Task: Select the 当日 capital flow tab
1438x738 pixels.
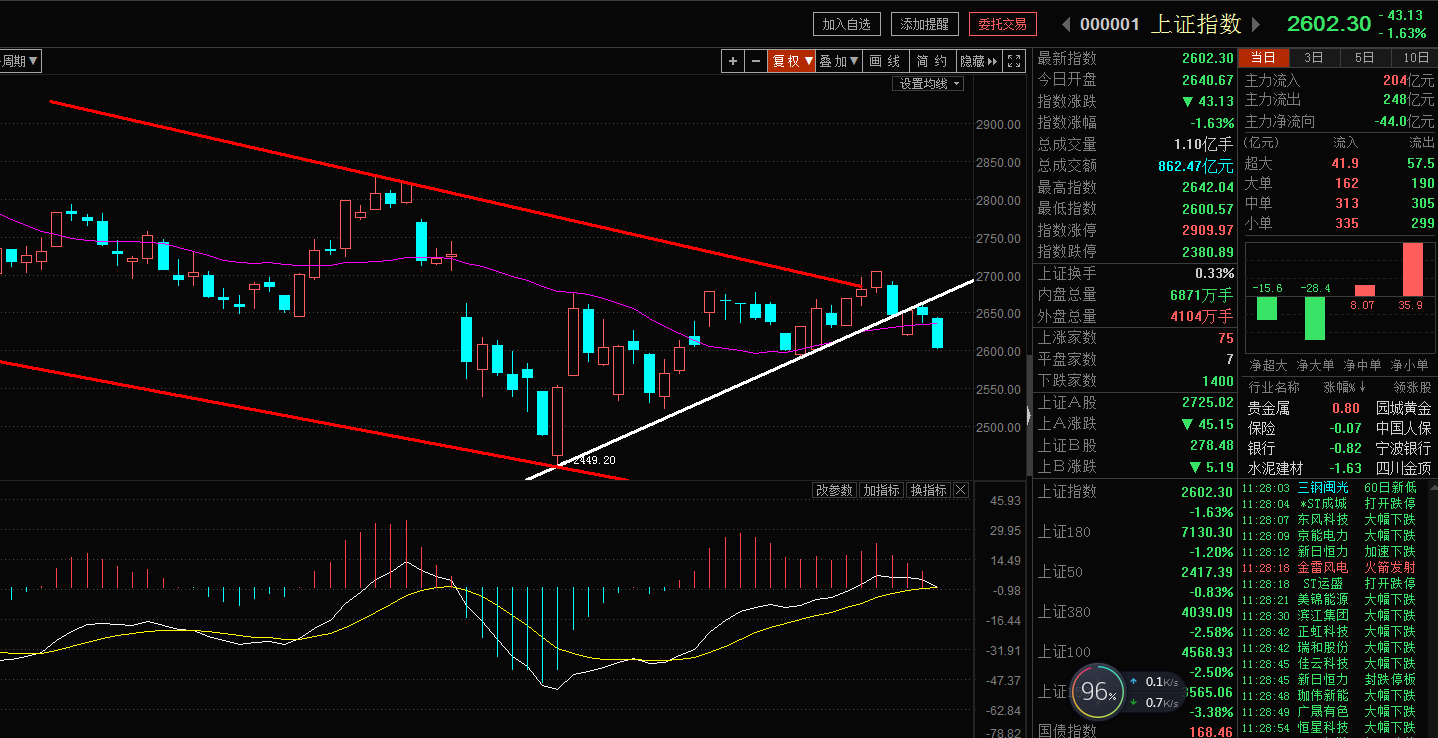Action: pyautogui.click(x=1264, y=58)
